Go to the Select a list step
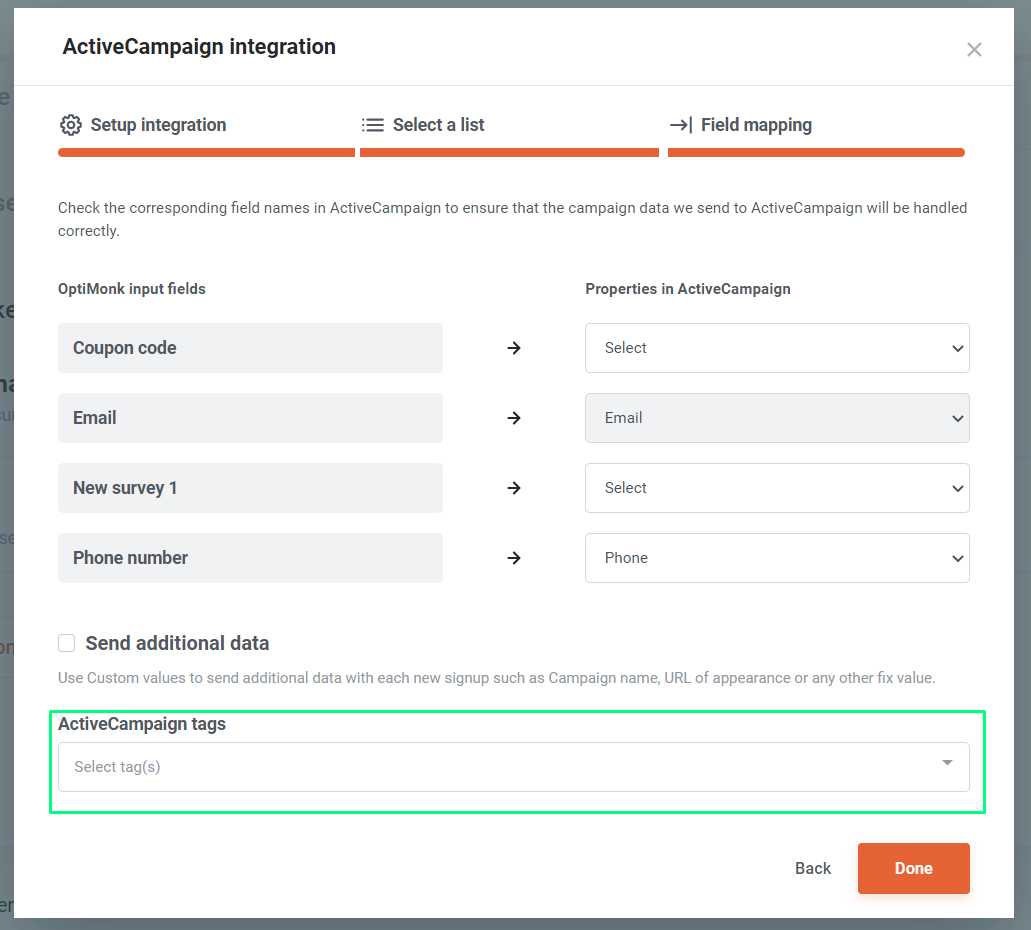1031x930 pixels. click(x=439, y=125)
